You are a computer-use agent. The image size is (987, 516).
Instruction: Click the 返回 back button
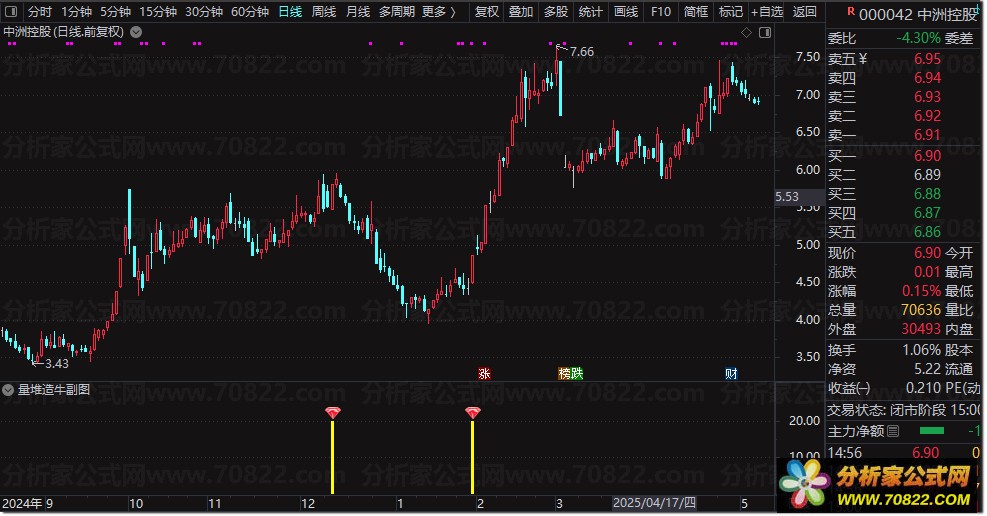coord(804,11)
